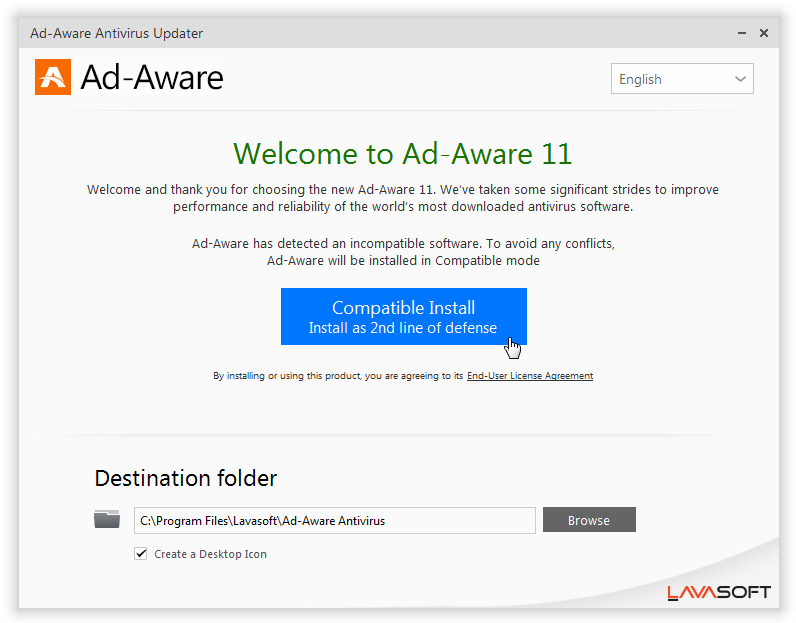Click the orange Ad-Aware logo icon

pyautogui.click(x=53, y=77)
